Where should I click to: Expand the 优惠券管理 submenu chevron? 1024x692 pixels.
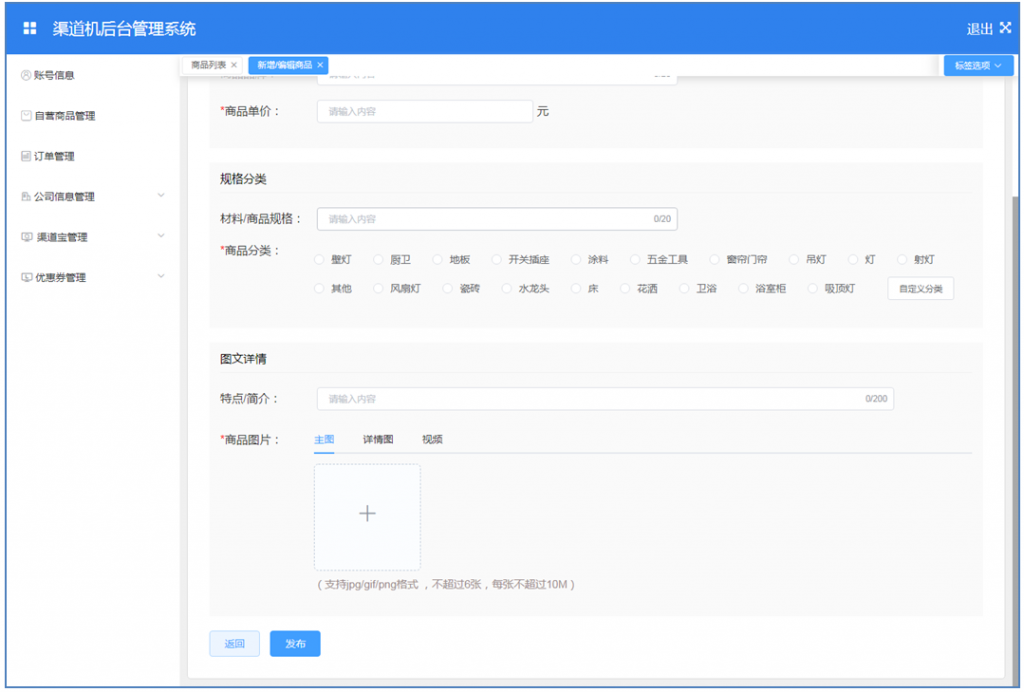(x=161, y=276)
